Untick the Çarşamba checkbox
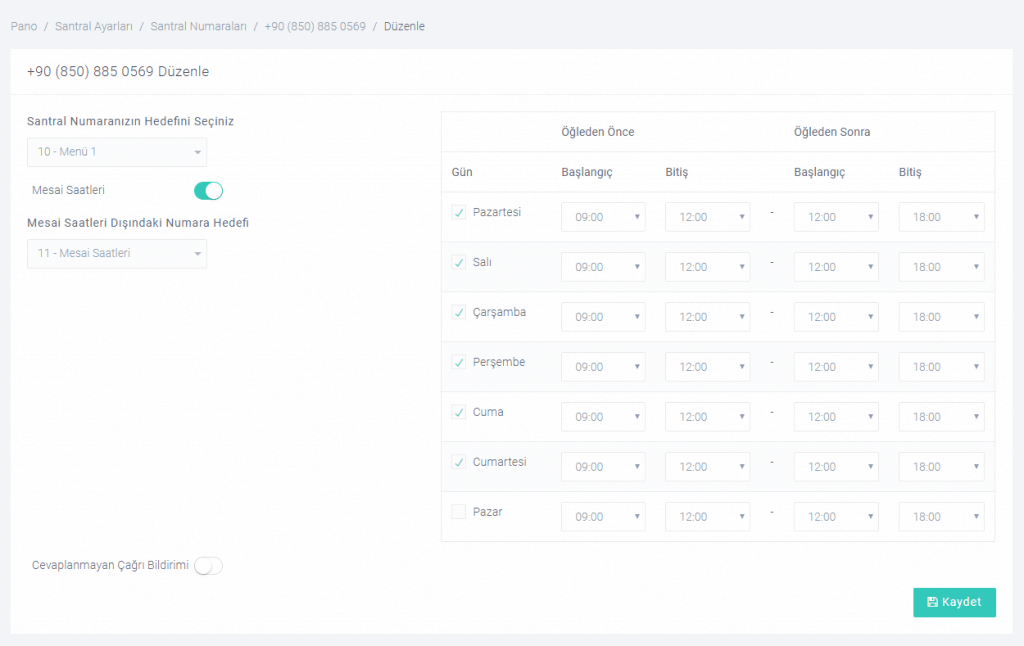The width and height of the screenshot is (1024, 646). (x=459, y=312)
